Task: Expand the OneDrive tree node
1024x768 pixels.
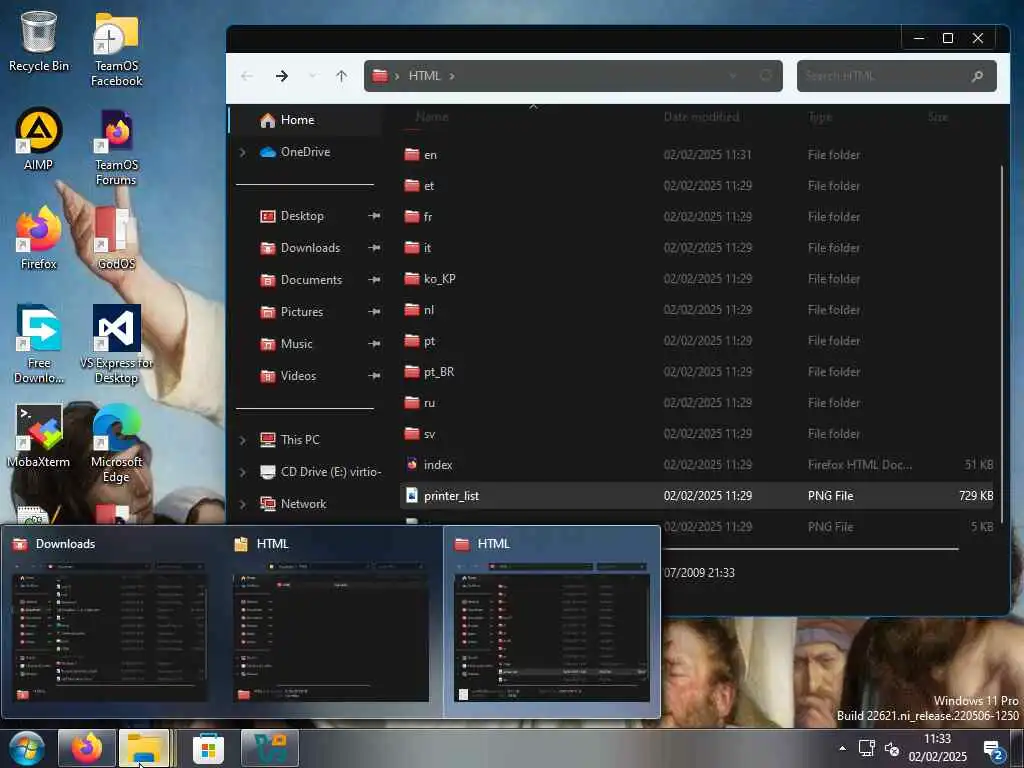Action: 243,152
